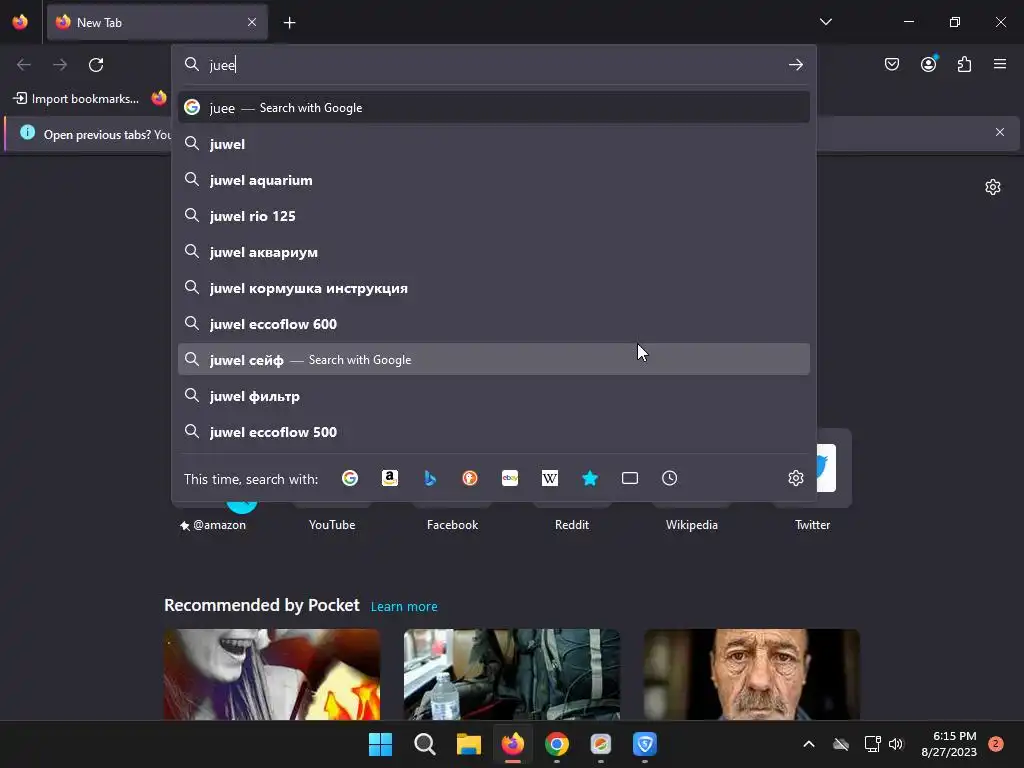Choose the 'juwel eccoflow 500' suggestion

494,432
